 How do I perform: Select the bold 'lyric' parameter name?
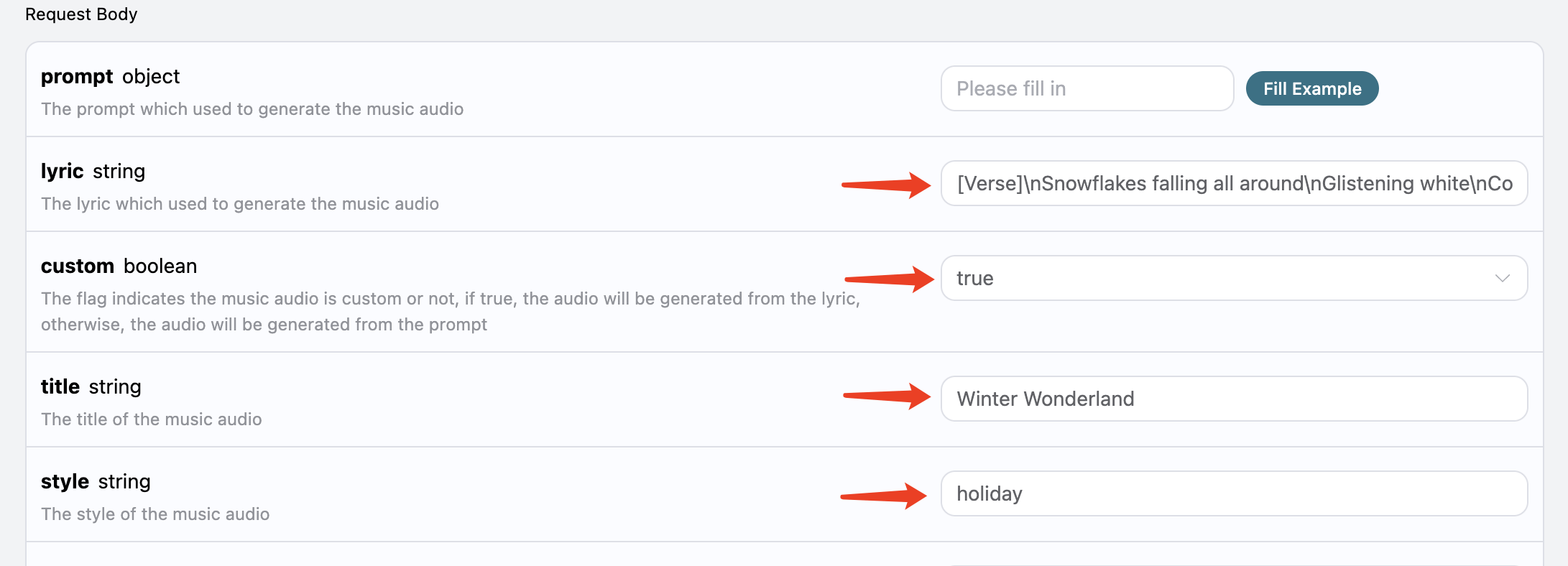[x=62, y=171]
